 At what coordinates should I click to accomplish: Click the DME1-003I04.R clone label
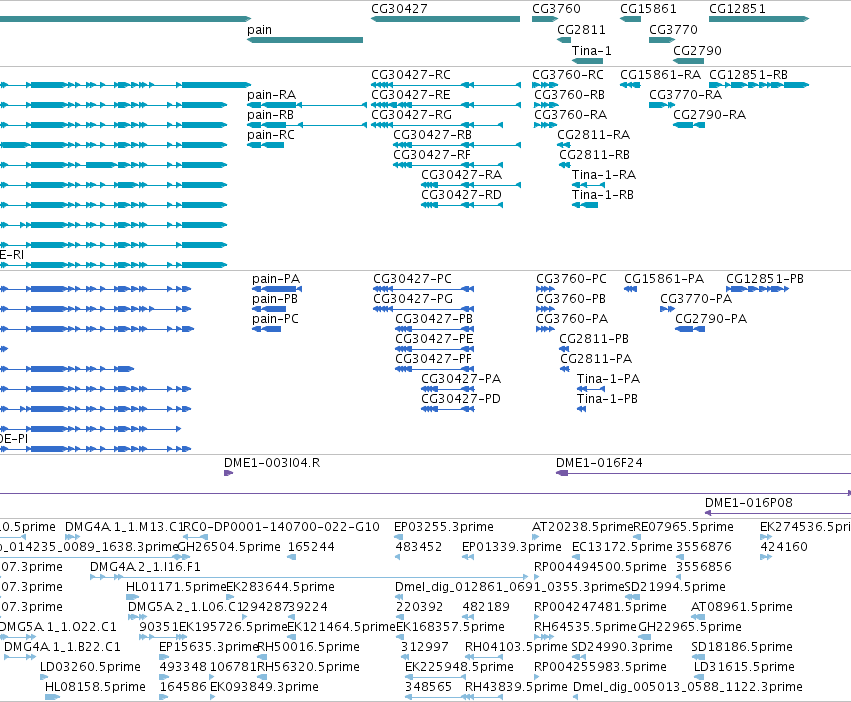[272, 463]
